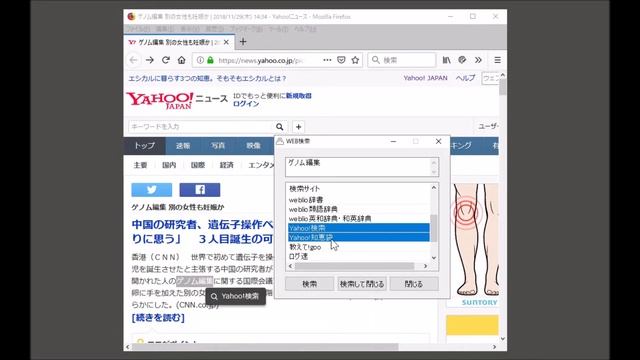Select the ゲノム編集 Yahoo news tab
Image resolution: width=640 pixels, height=360 pixels.
pos(178,42)
